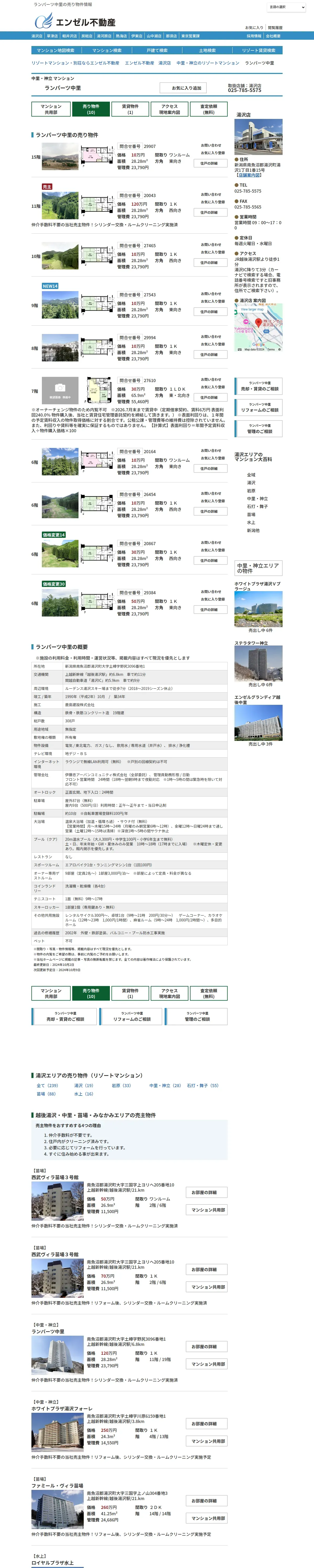Screen dimensions: 314x1568
Task: Open 会社概要 in the blue bar
Action: (273, 36)
